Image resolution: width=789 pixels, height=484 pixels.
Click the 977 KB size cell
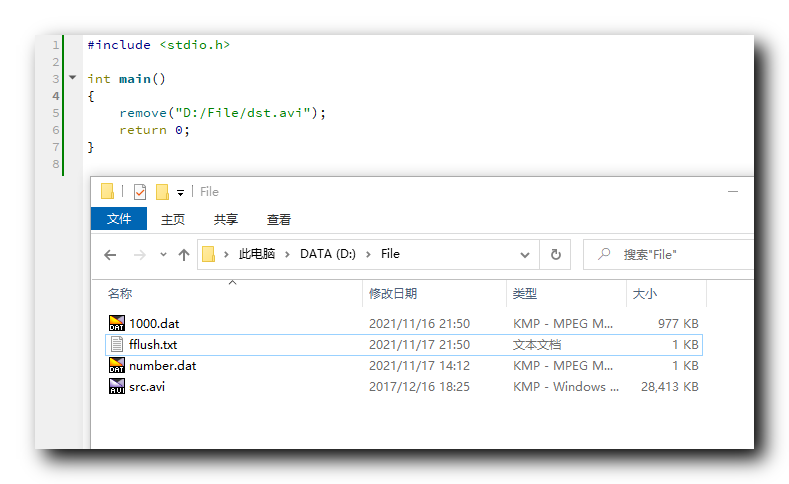(678, 324)
